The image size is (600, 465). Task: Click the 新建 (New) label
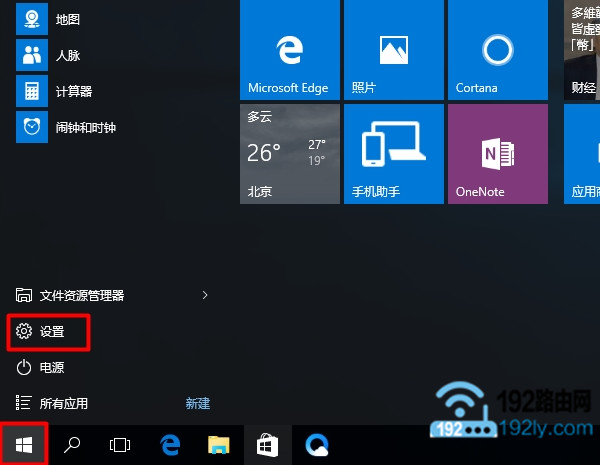pos(198,403)
